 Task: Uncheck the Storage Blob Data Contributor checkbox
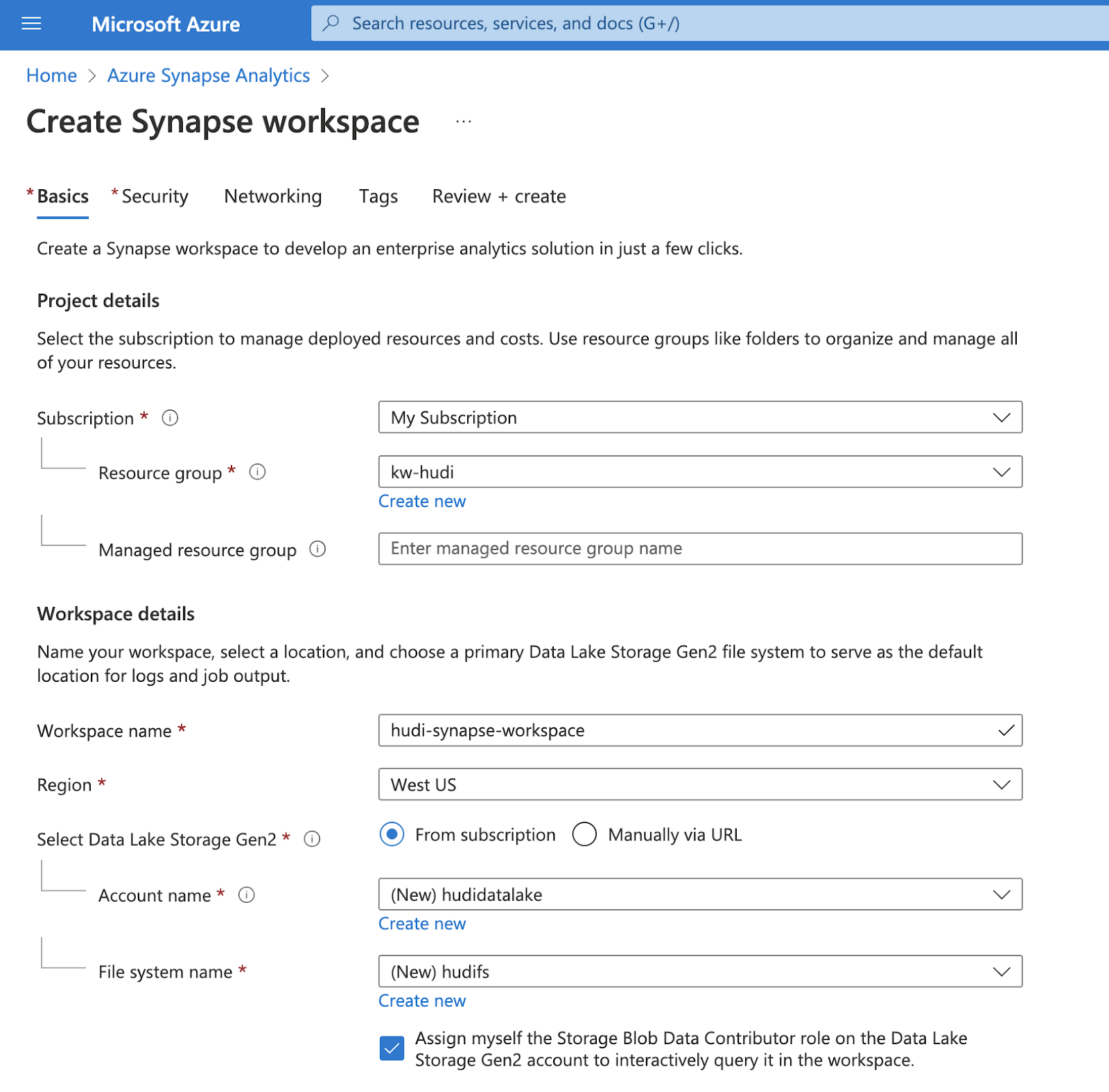(x=392, y=1048)
